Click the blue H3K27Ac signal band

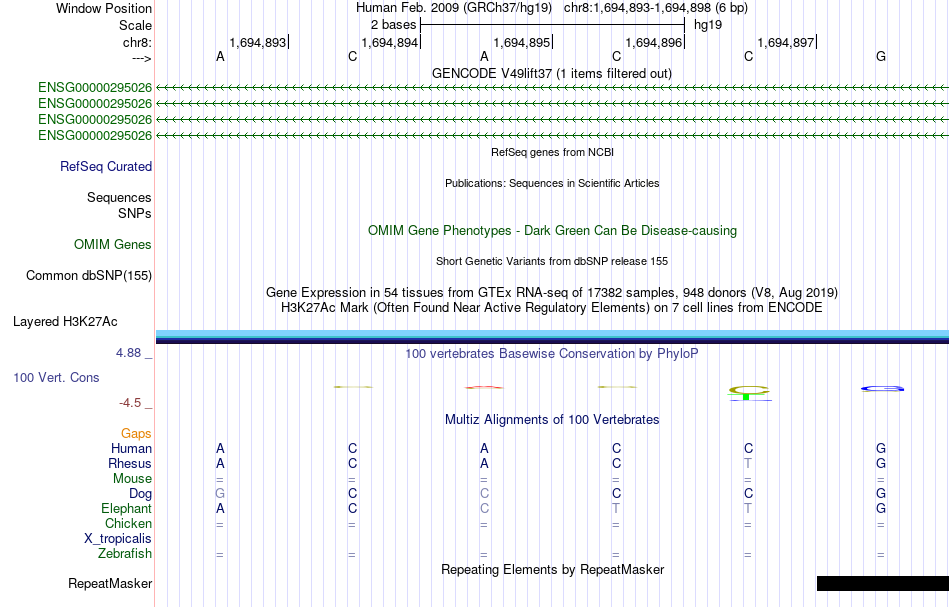click(x=552, y=337)
